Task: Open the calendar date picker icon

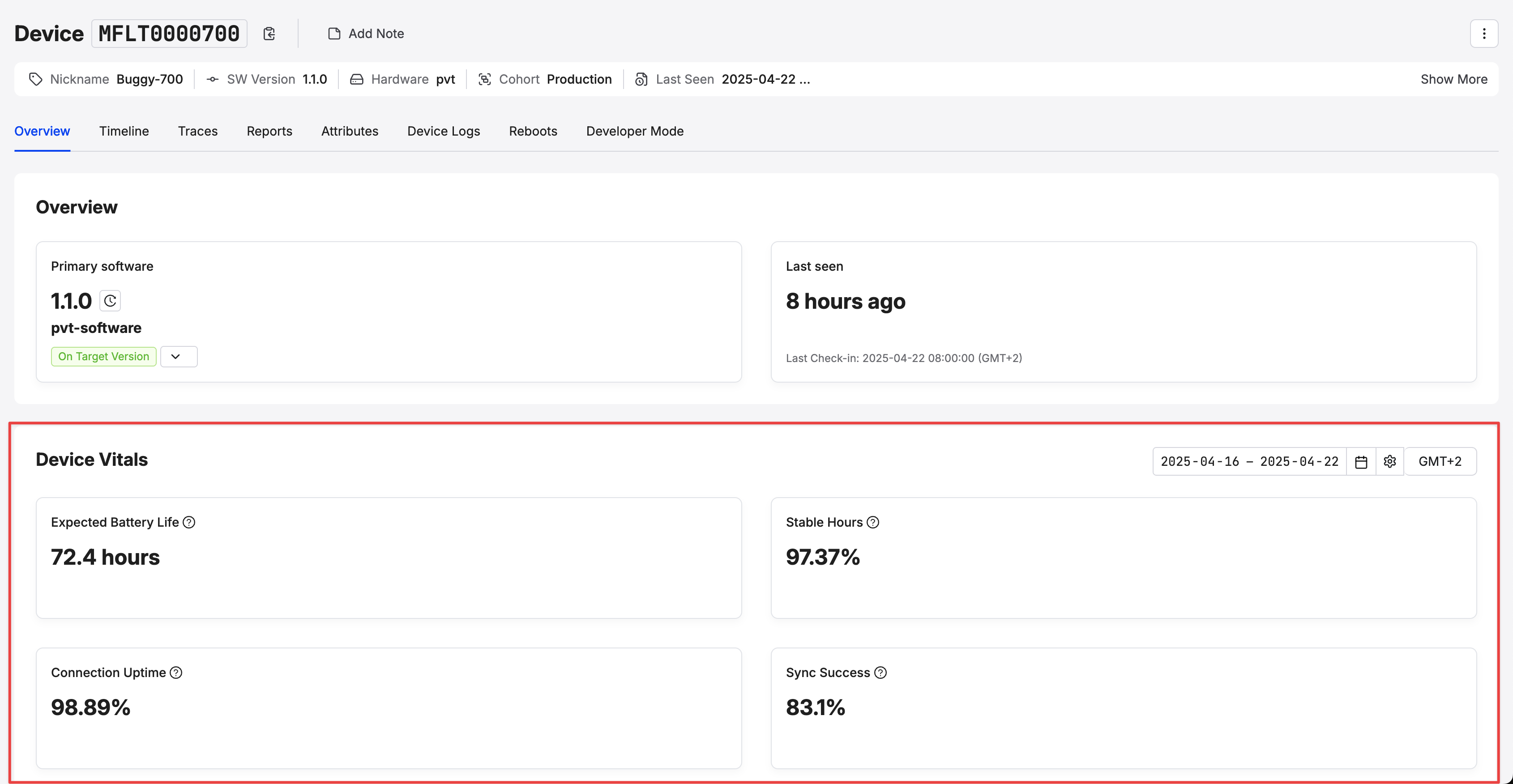Action: point(1361,462)
